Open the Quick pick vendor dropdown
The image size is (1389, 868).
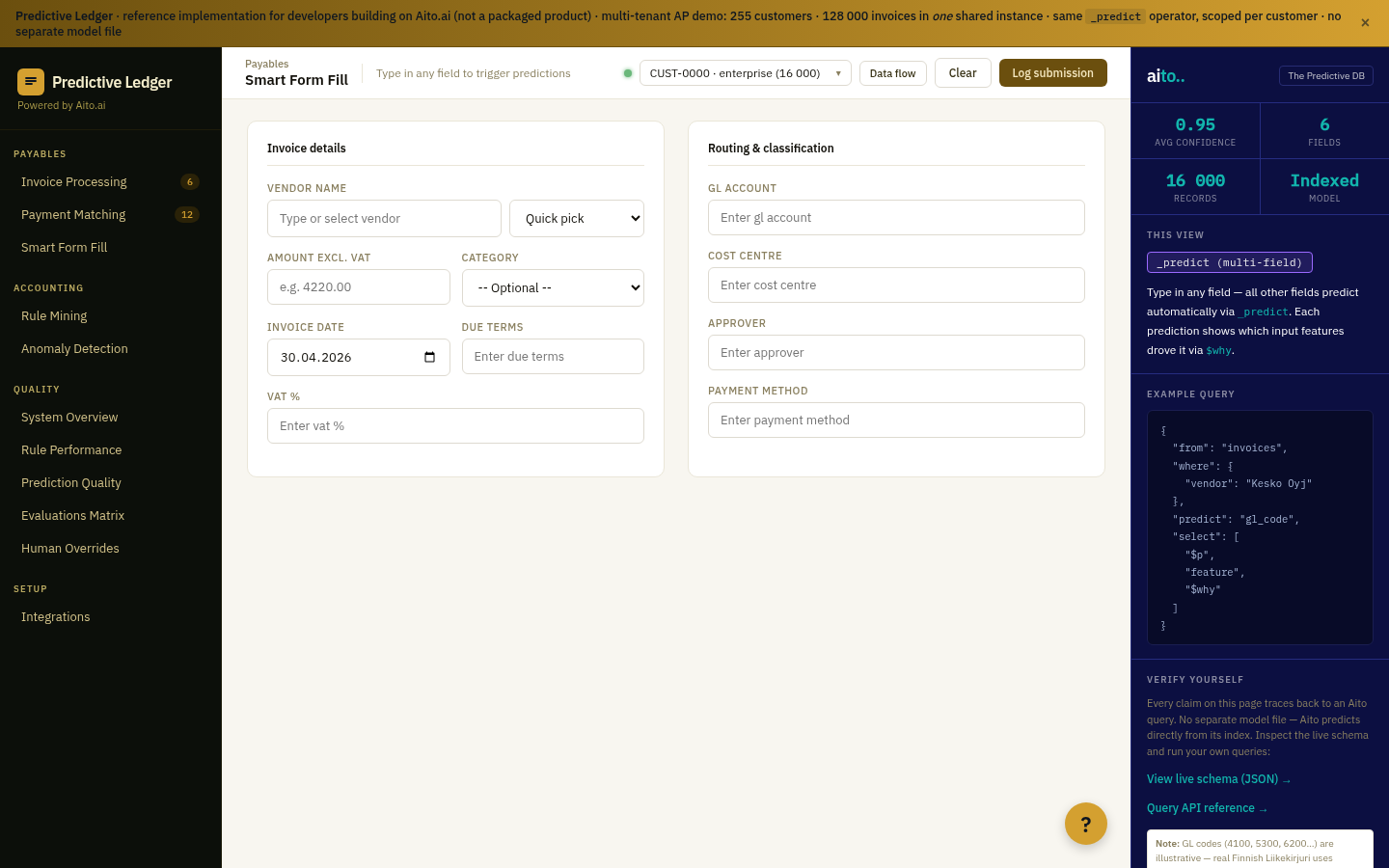(577, 219)
